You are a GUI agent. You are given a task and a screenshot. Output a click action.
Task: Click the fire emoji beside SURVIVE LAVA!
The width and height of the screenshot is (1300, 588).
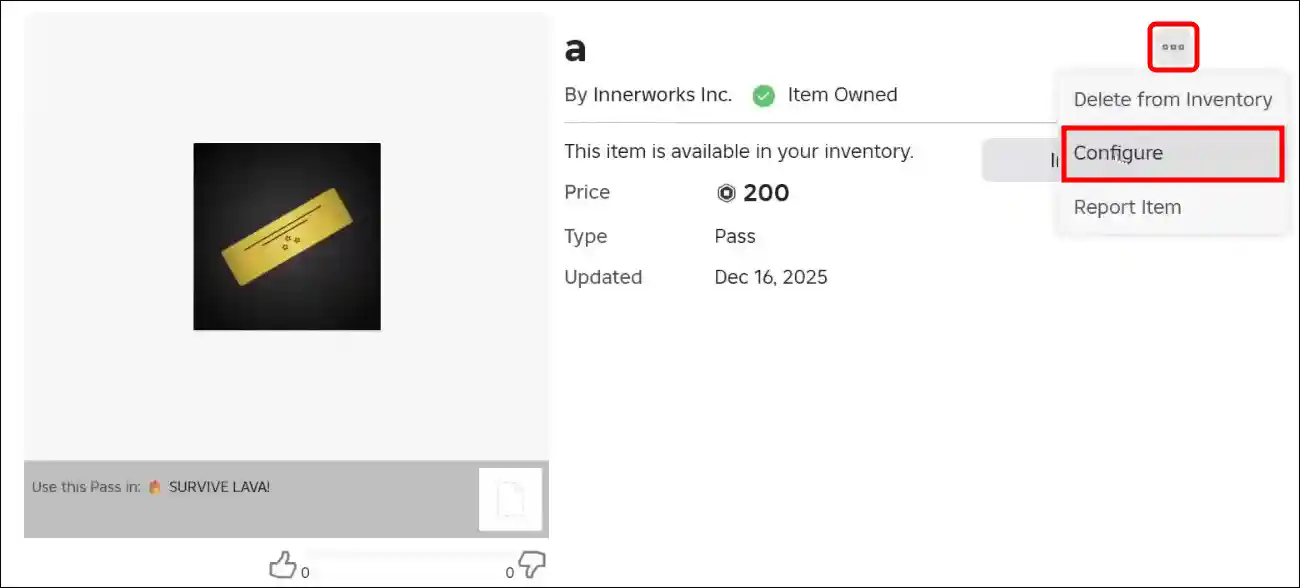click(153, 486)
